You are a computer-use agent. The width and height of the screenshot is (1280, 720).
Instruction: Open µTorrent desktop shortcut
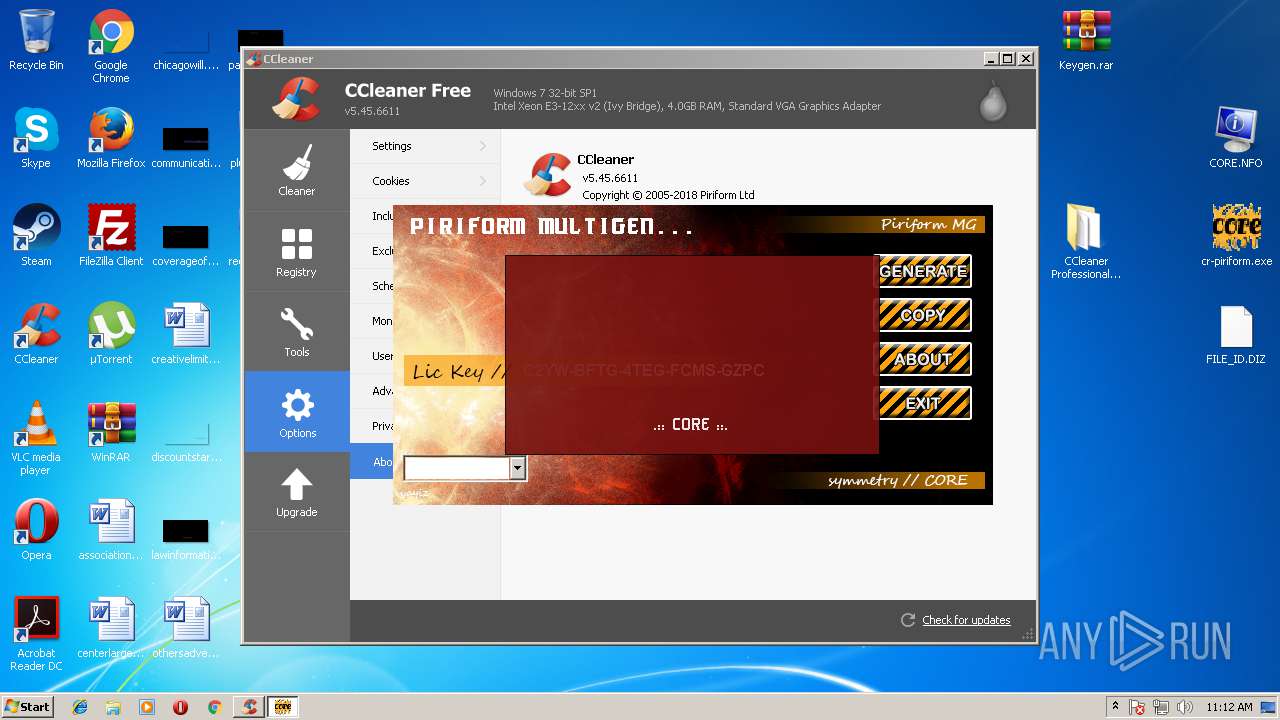(x=111, y=334)
